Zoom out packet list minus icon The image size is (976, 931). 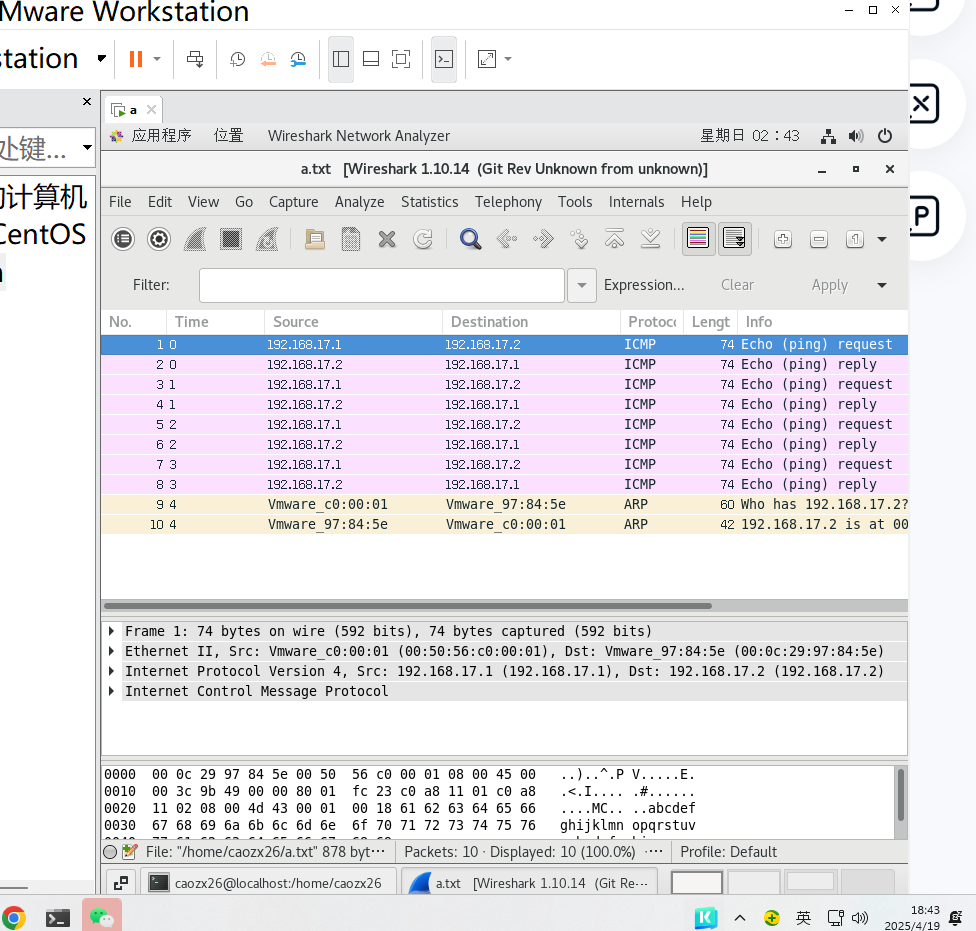point(819,239)
